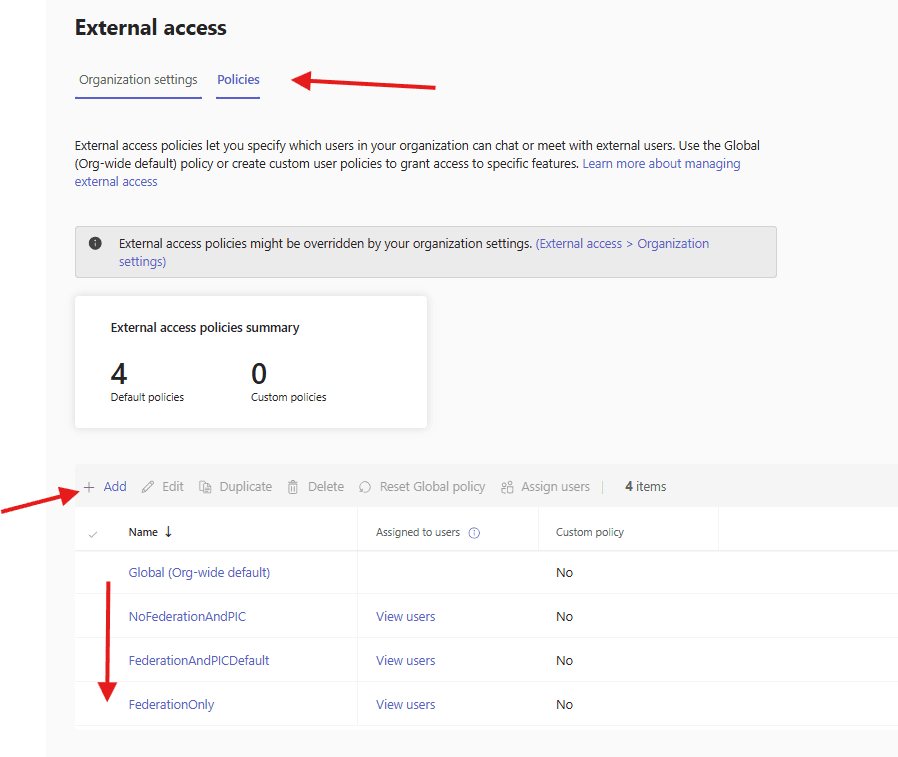Click the plus Add icon in toolbar

pyautogui.click(x=89, y=487)
